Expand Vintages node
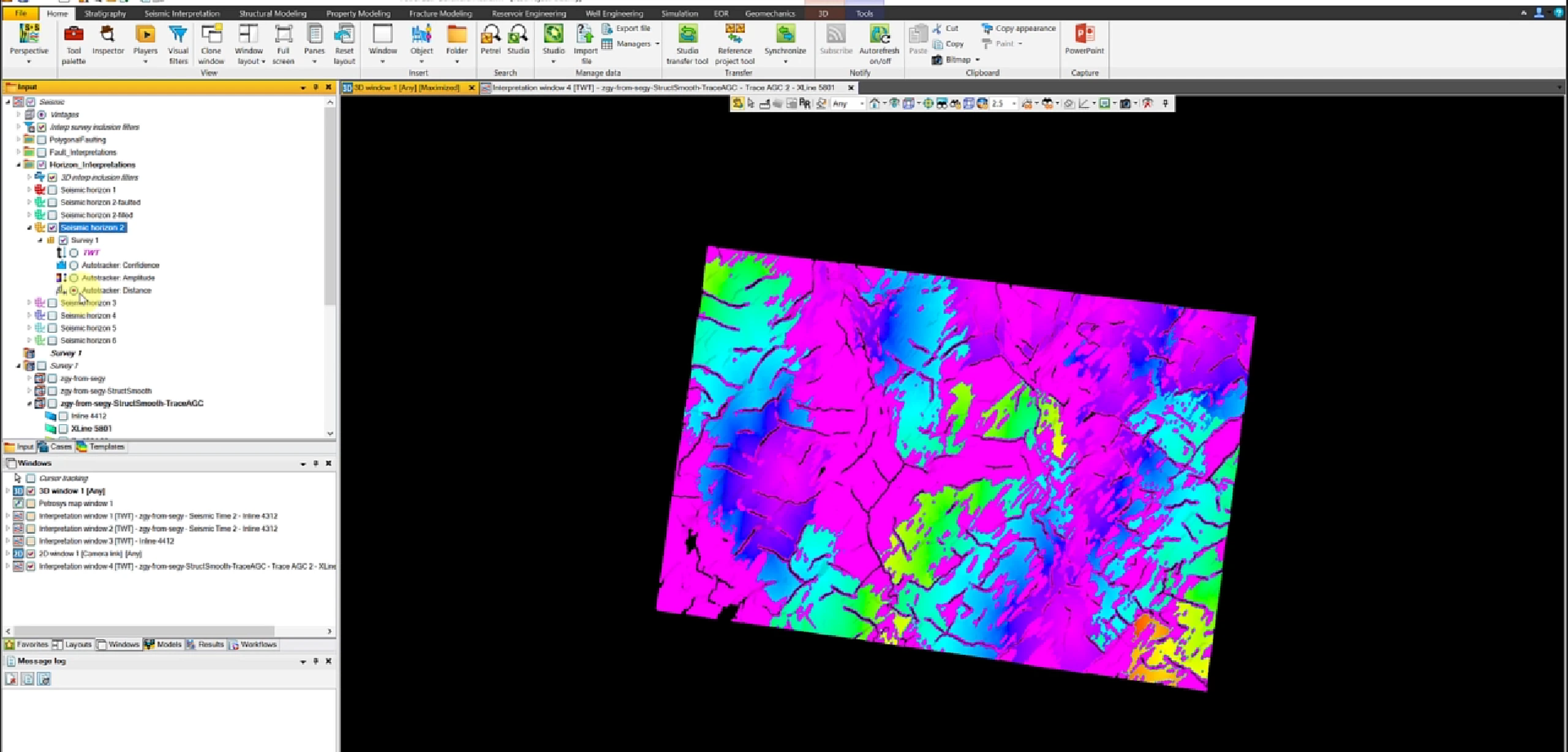The width and height of the screenshot is (1568, 752). (x=18, y=115)
